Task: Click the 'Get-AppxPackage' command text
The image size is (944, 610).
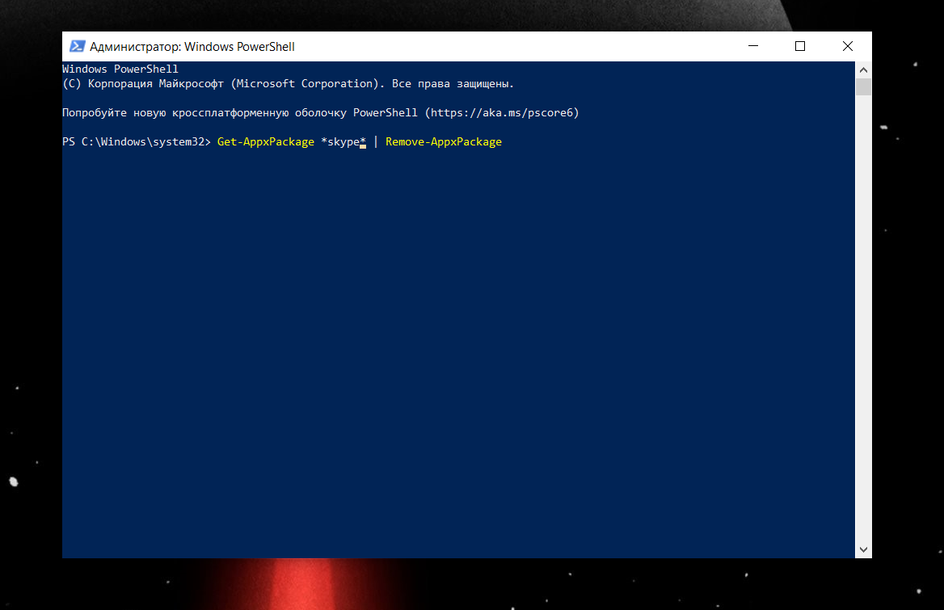Action: point(266,142)
